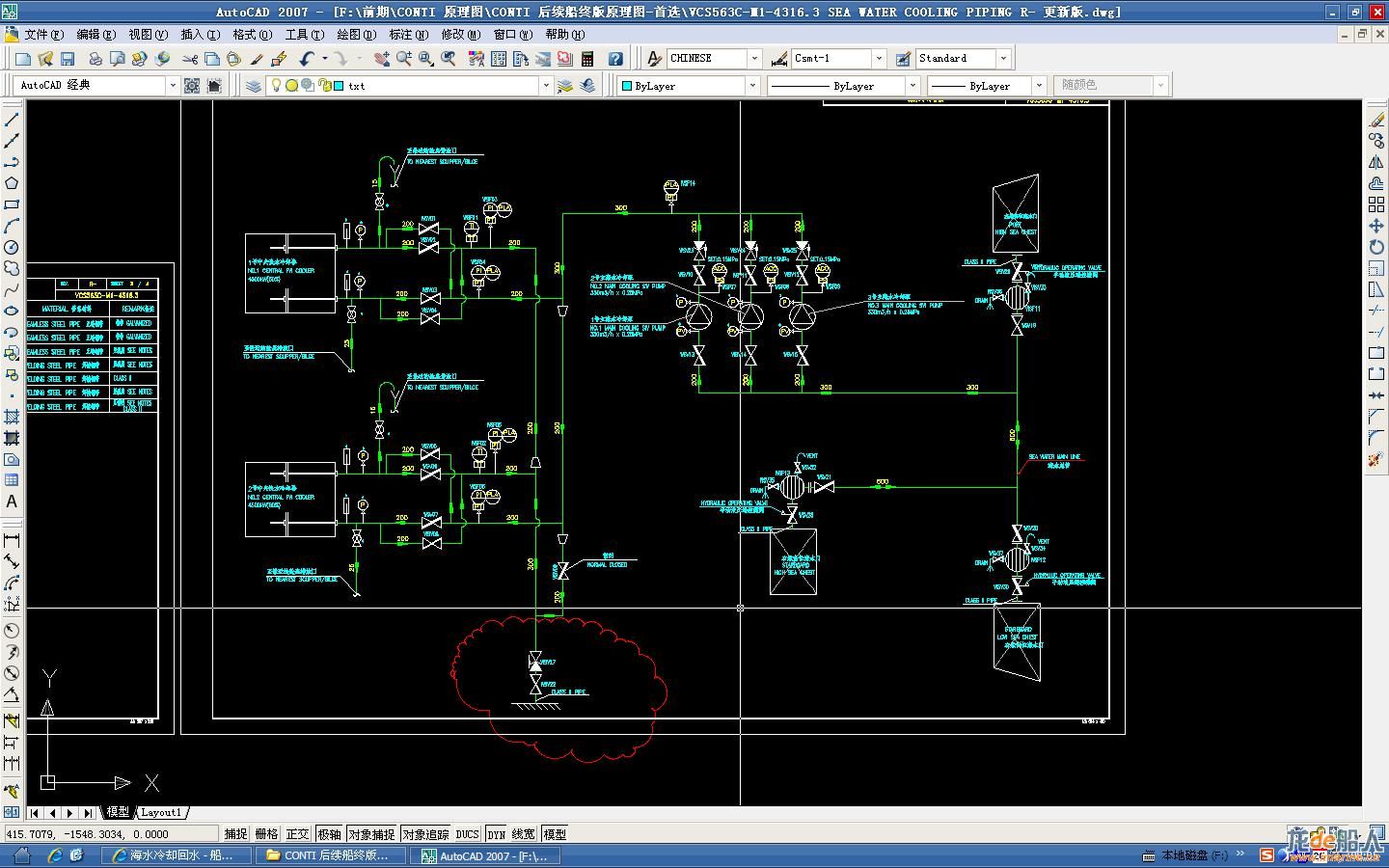Click the Workspace Settings gear icon

coord(192,86)
